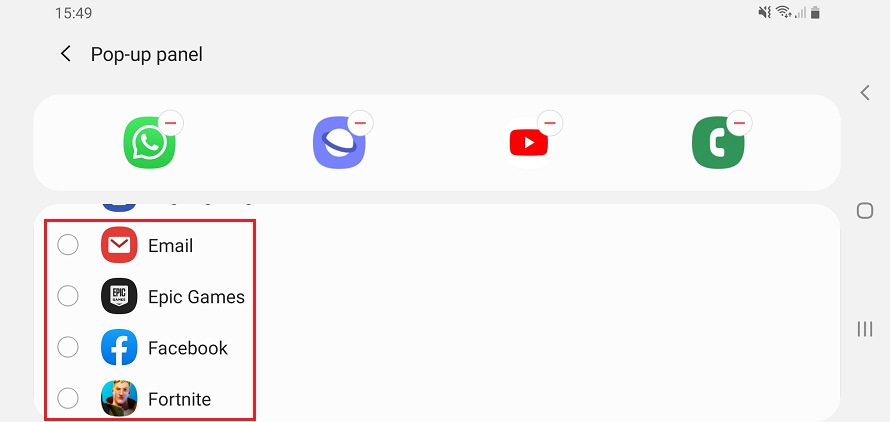The width and height of the screenshot is (890, 422).
Task: Select the Facebook radio button
Action: point(68,347)
